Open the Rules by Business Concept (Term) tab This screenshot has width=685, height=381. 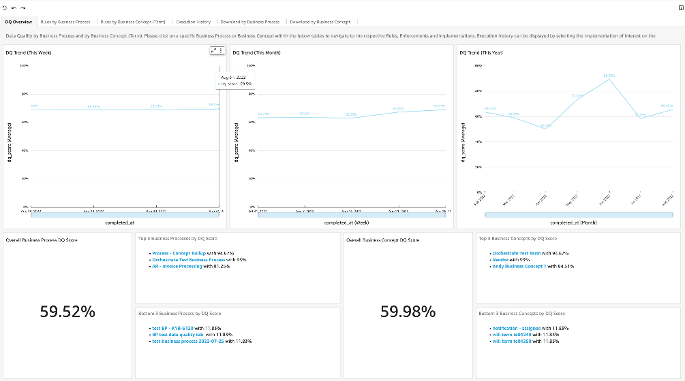pos(133,22)
